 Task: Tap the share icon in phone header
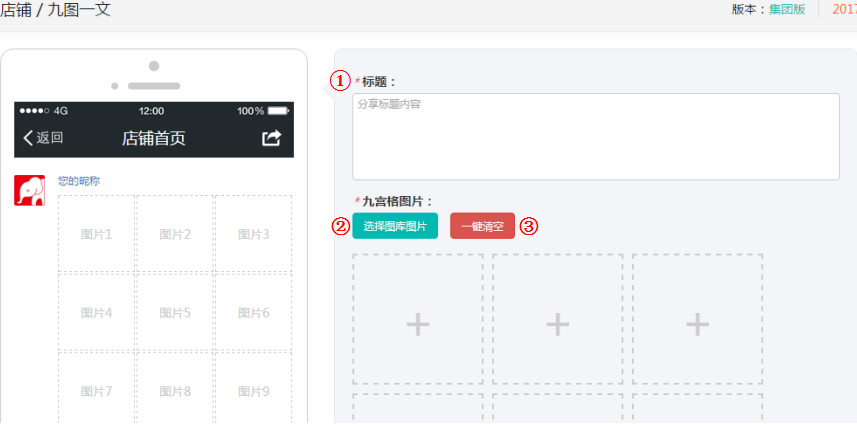(271, 138)
